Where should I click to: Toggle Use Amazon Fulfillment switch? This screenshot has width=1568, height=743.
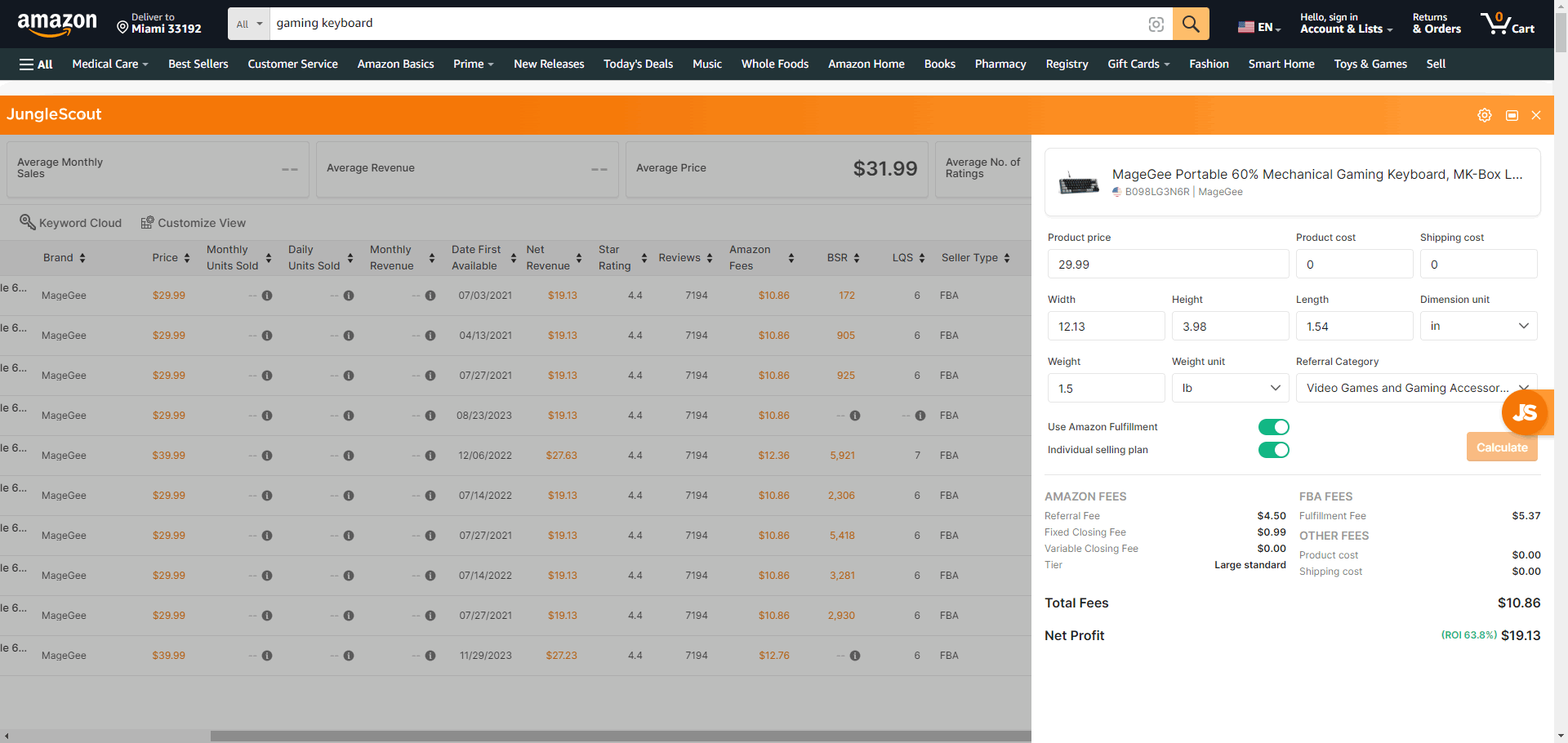tap(1273, 427)
